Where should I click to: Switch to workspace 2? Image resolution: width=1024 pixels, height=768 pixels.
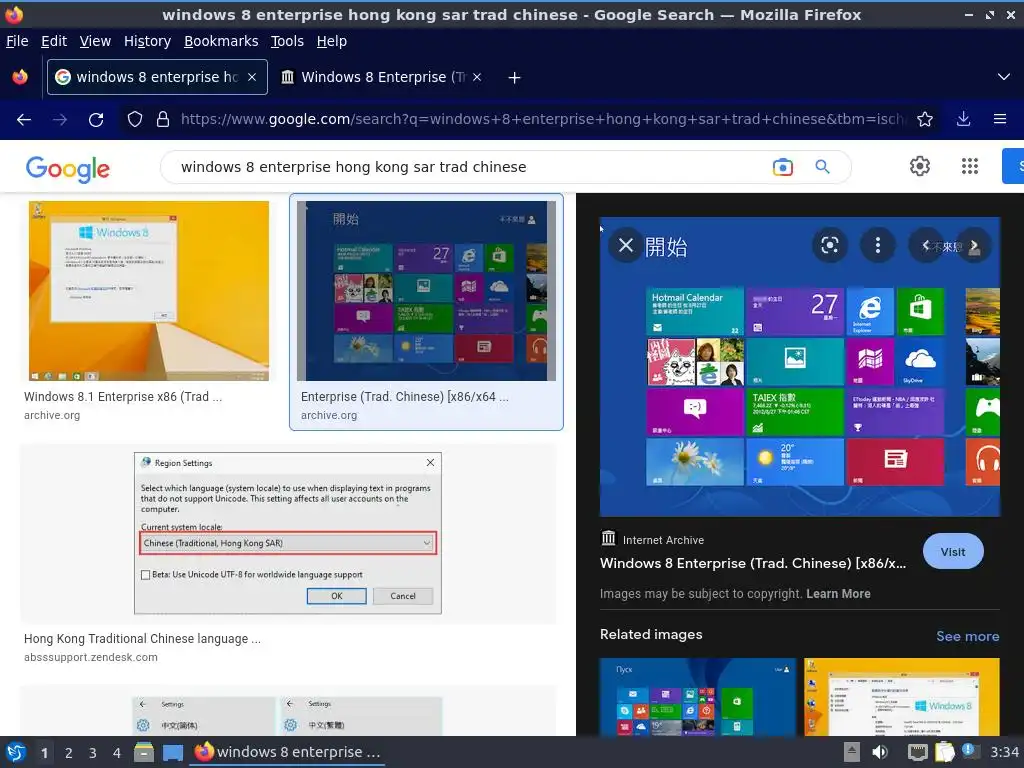(69, 753)
